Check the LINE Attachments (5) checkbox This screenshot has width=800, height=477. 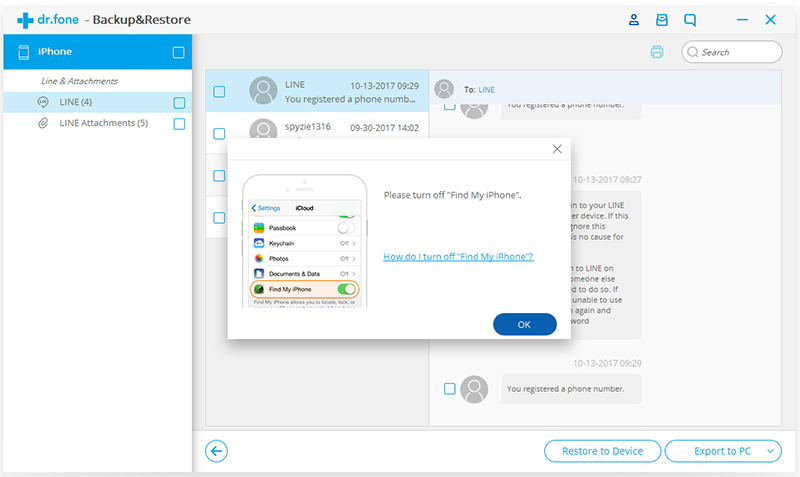(179, 124)
